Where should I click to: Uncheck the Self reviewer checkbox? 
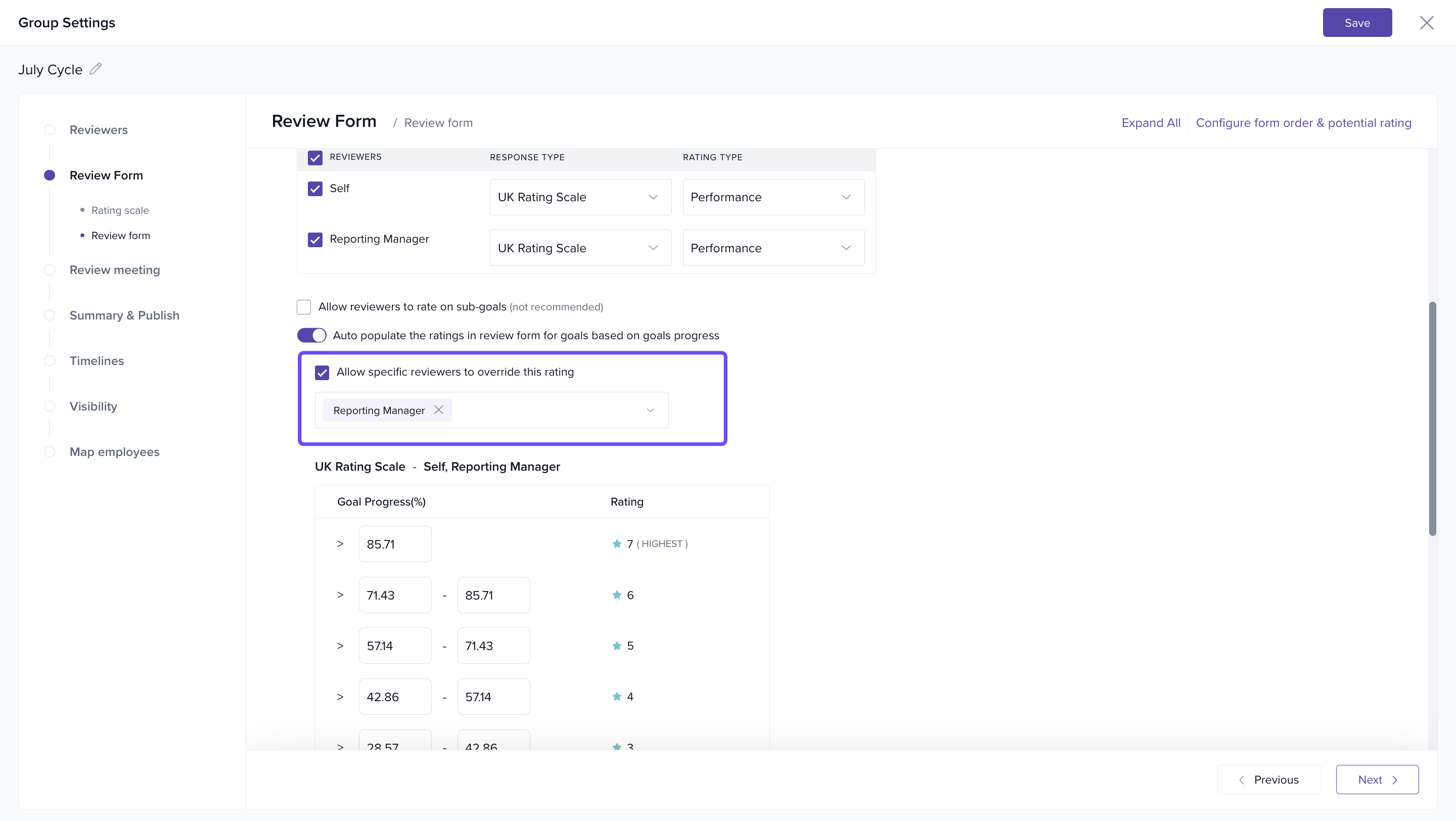click(315, 189)
